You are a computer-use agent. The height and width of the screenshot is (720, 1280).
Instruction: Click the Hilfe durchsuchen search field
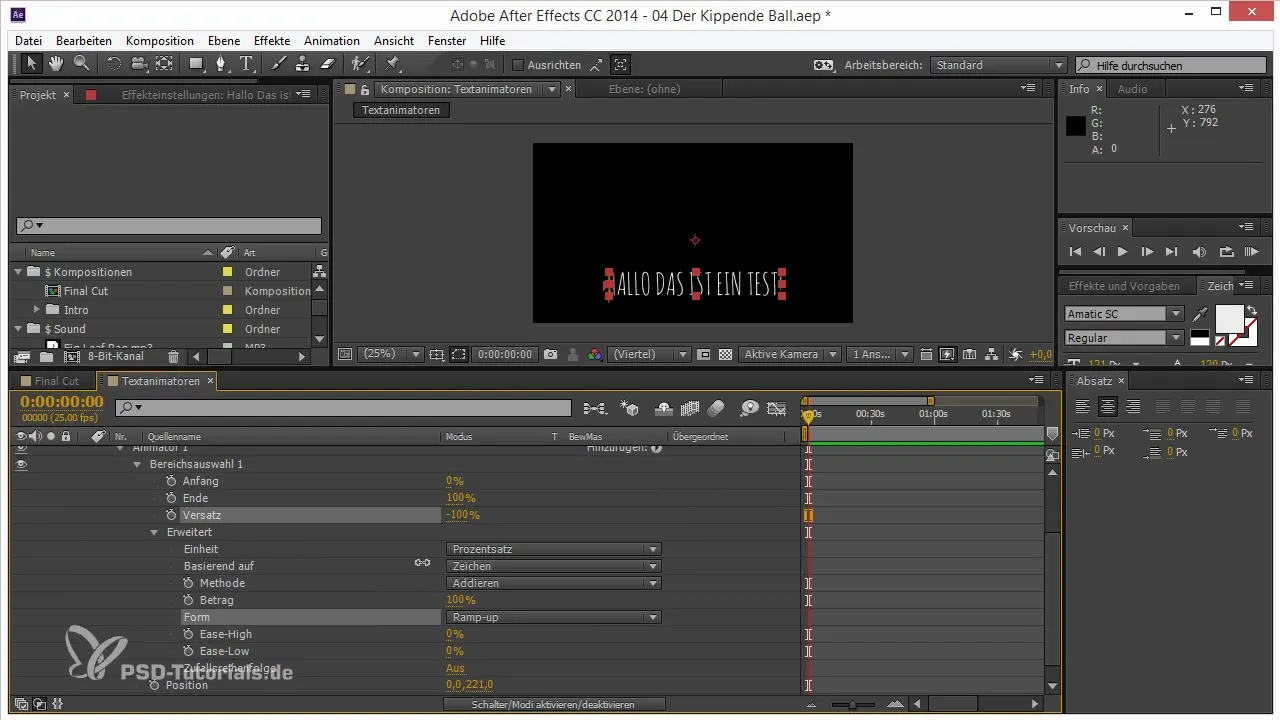click(x=1172, y=65)
